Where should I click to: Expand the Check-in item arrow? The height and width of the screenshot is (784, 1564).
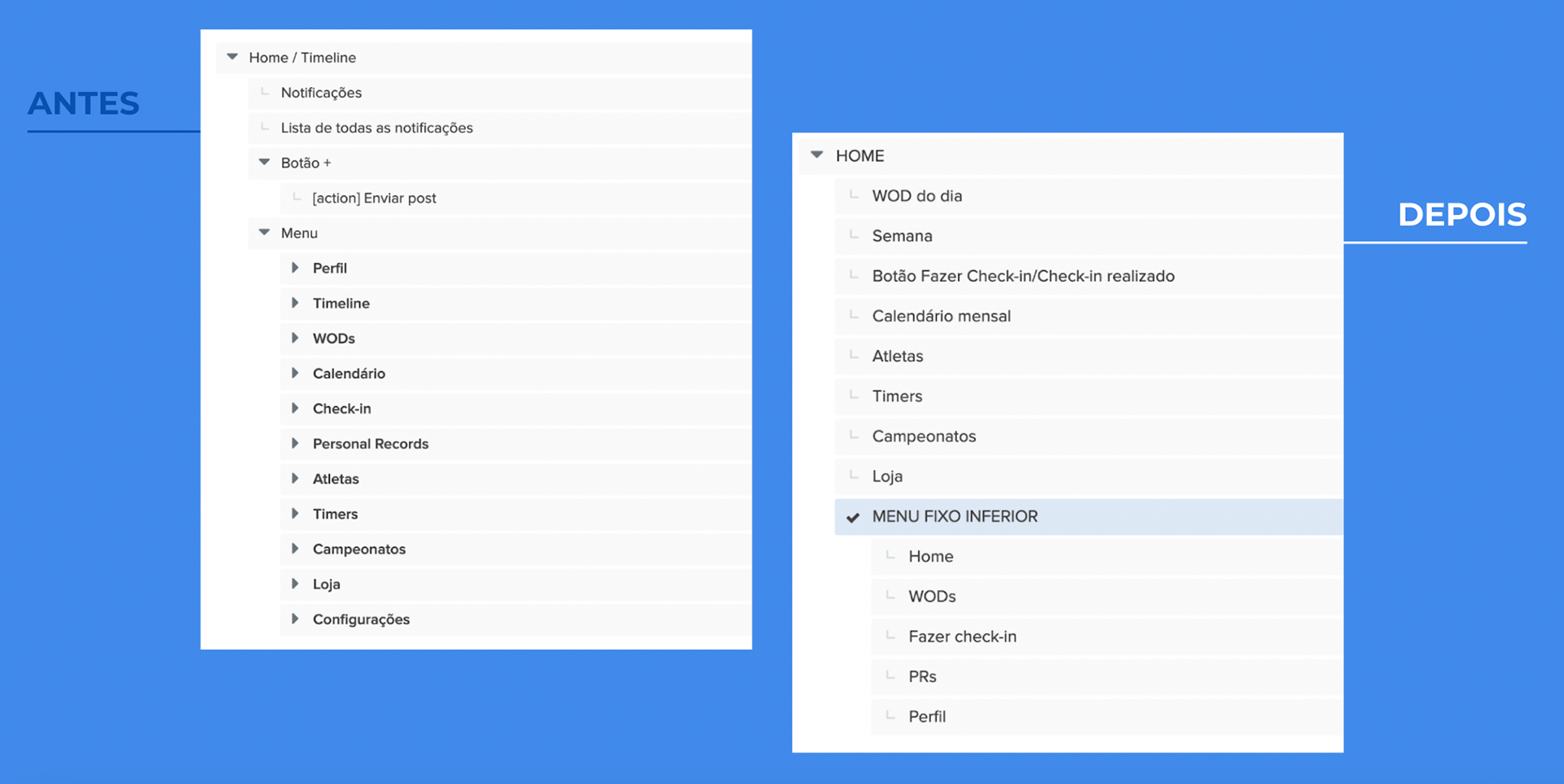tap(295, 408)
